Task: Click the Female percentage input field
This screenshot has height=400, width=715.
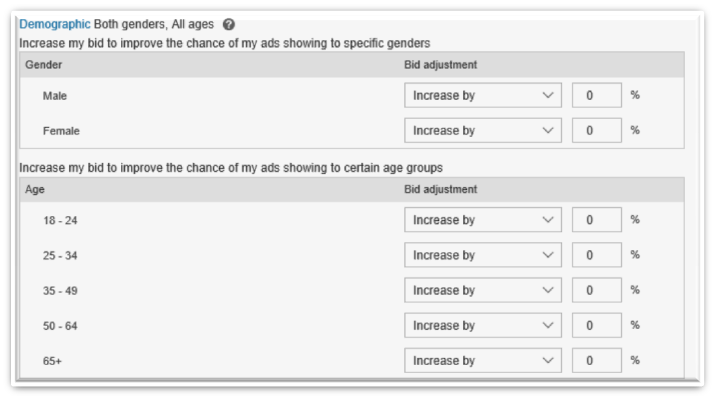Action: [x=596, y=131]
